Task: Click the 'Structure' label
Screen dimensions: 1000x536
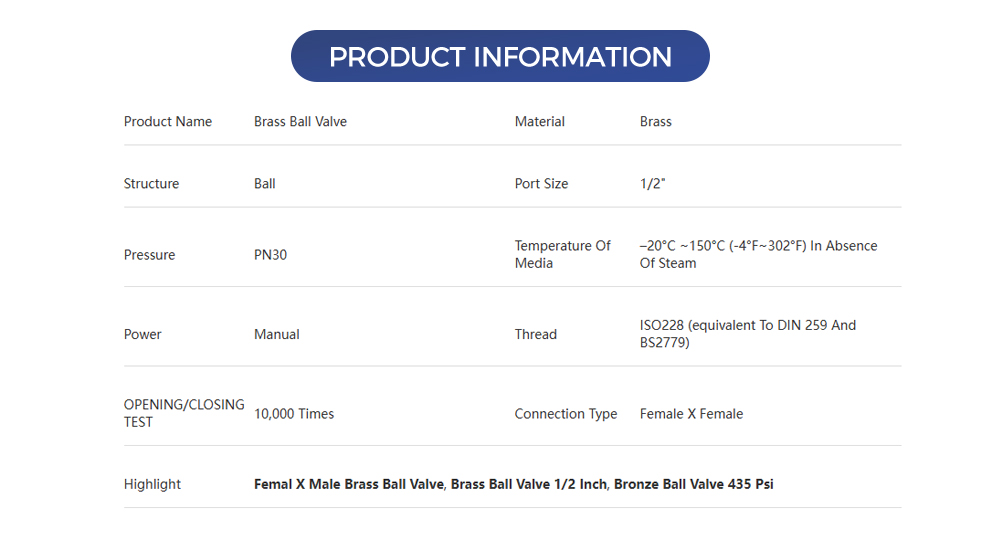Action: point(151,183)
